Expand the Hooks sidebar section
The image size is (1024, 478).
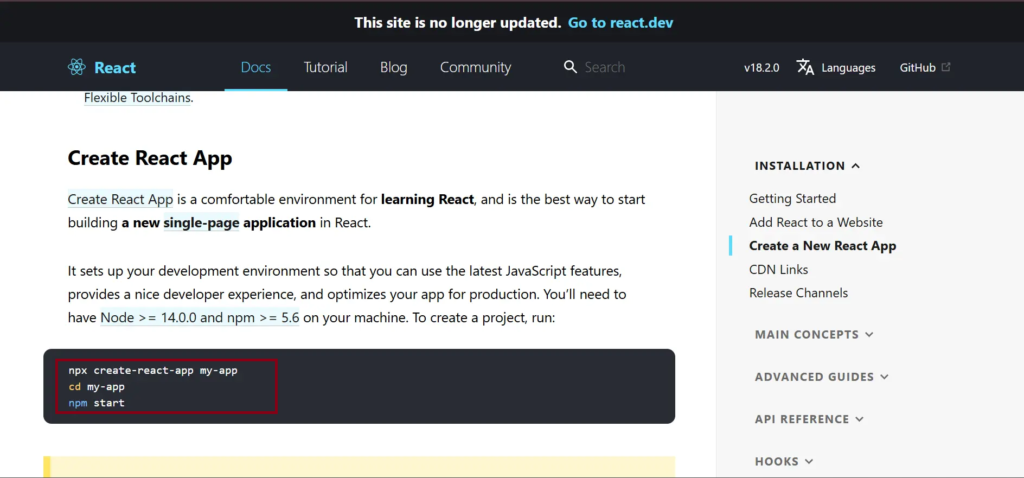coord(784,462)
